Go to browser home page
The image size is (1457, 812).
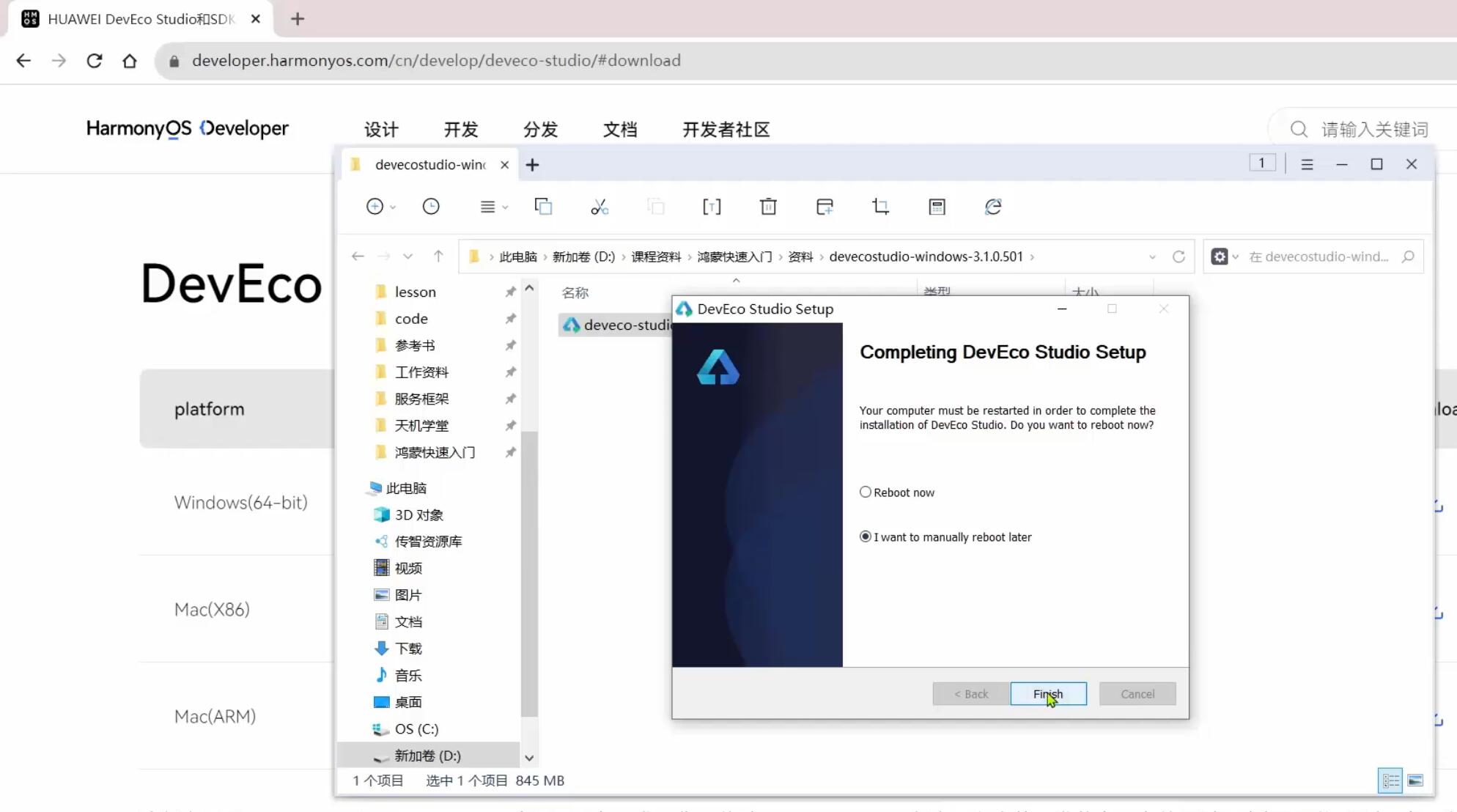pos(130,61)
